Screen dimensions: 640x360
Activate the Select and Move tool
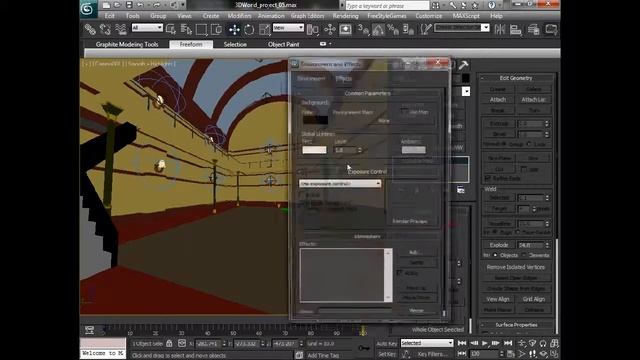(234, 29)
